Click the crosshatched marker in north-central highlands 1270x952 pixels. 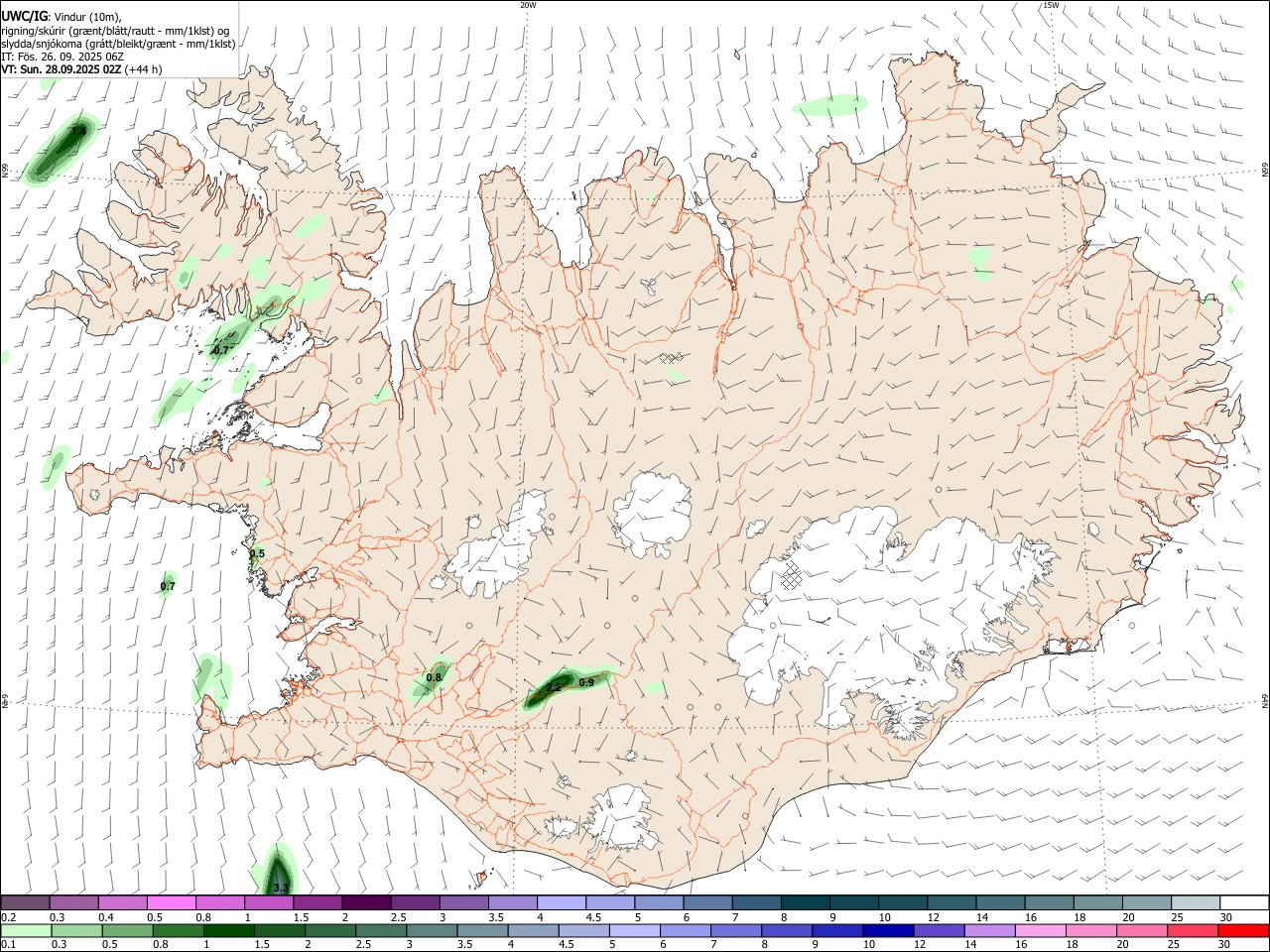pos(673,357)
